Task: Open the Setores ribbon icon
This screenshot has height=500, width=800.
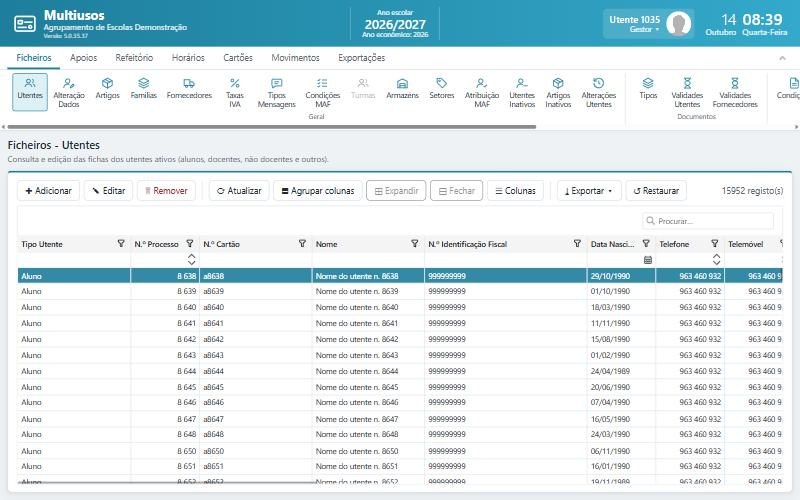Action: (x=441, y=88)
